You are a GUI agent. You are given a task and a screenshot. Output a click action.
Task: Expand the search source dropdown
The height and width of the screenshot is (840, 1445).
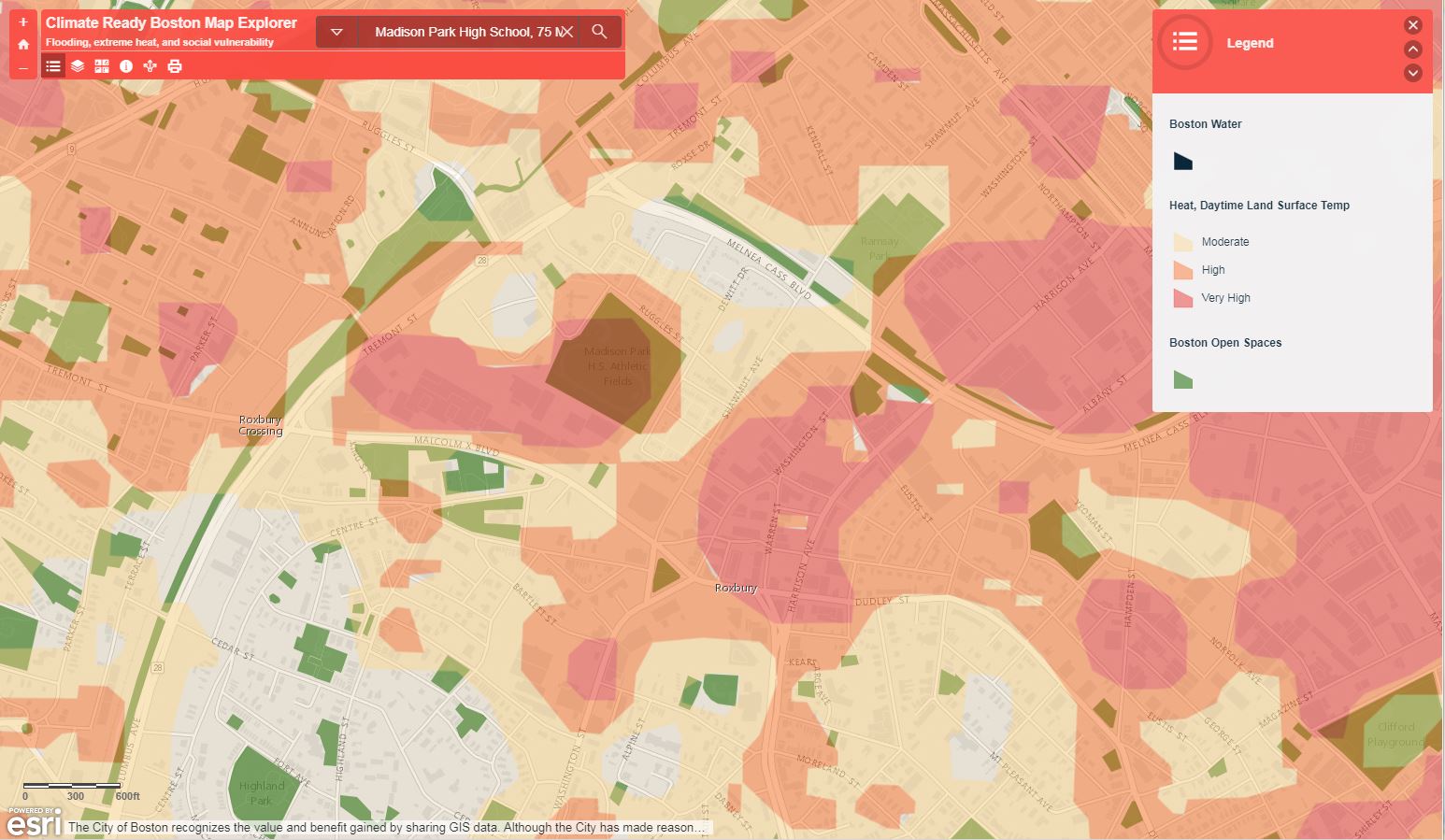click(x=336, y=32)
